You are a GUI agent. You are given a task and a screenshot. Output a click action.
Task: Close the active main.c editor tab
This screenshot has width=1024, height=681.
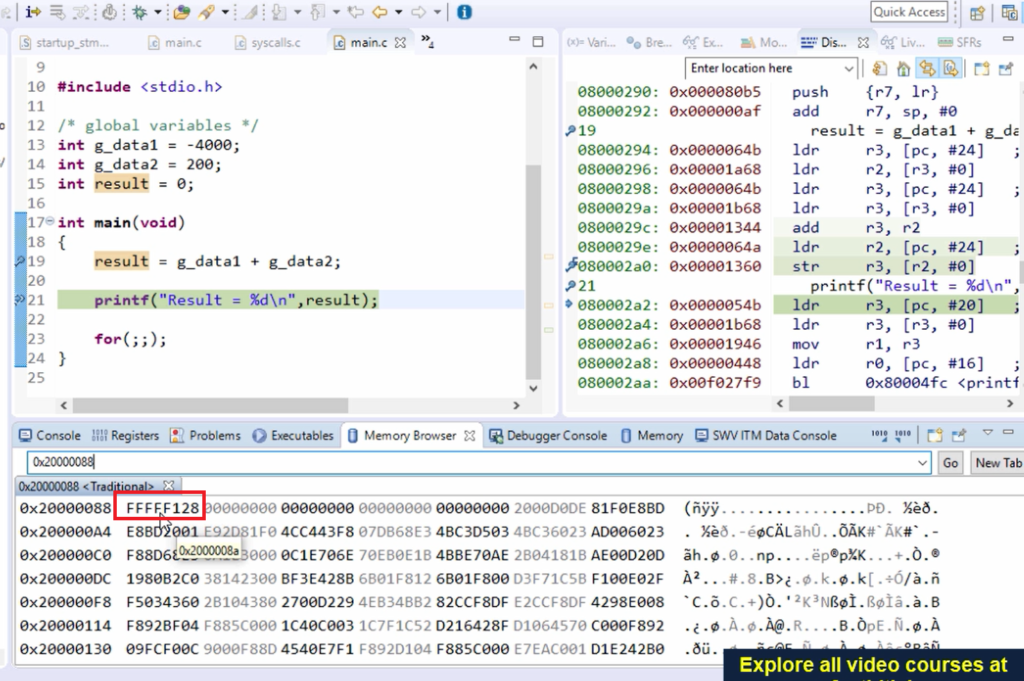[400, 42]
